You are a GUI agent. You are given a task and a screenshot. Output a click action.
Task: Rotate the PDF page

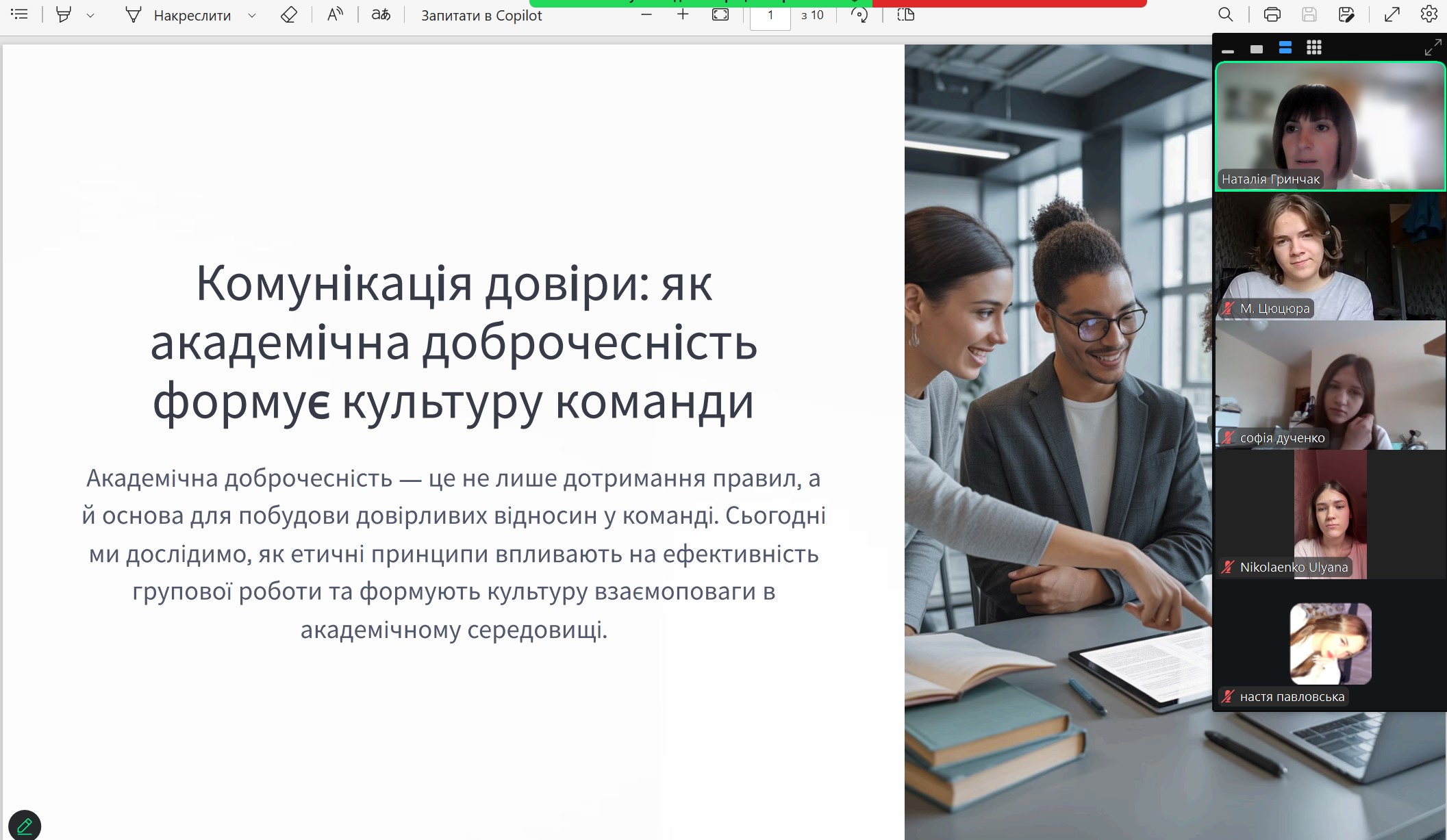point(859,15)
